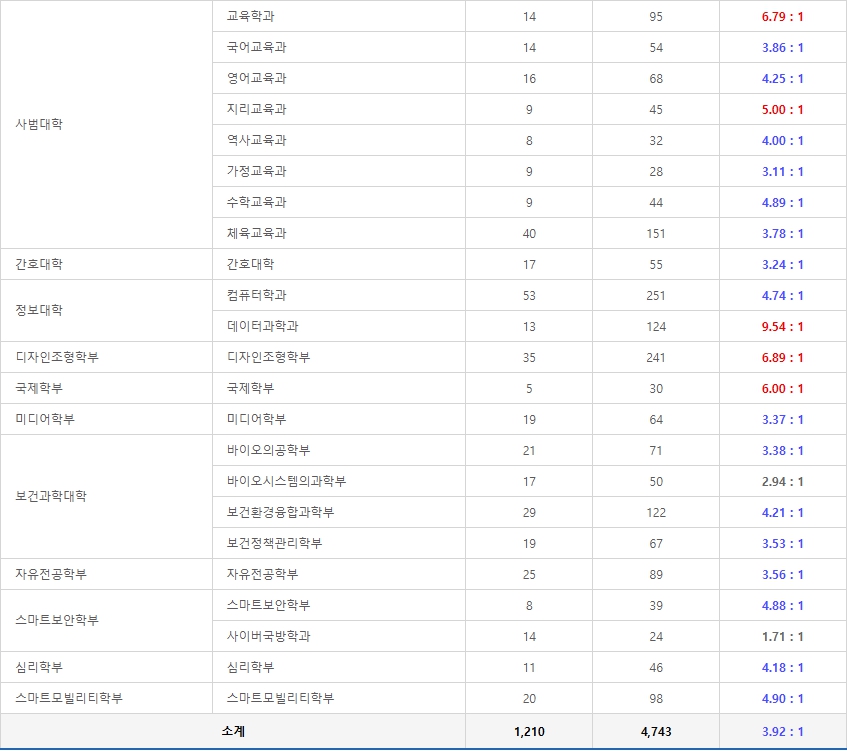Click 스마트보안학부 in department column
The height and width of the screenshot is (751, 847).
pos(268,605)
